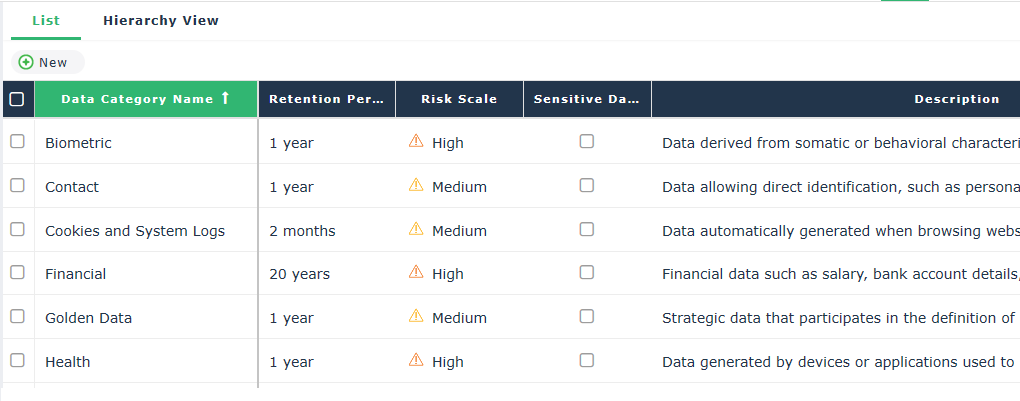Toggle the select-all checkbox in table header
Viewport: 1020px width, 401px height.
coord(16,99)
